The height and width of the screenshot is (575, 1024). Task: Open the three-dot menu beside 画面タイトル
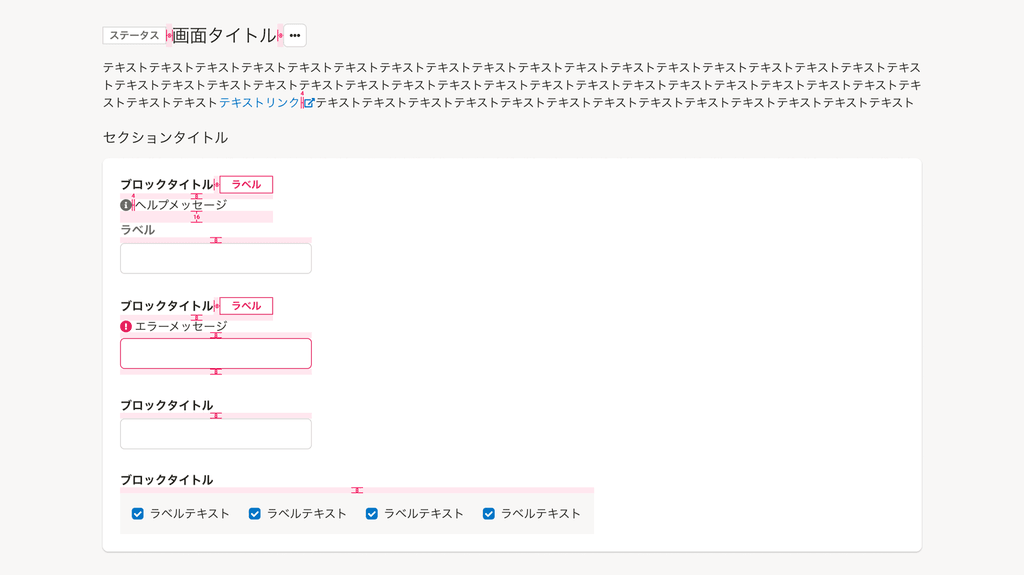(x=295, y=36)
